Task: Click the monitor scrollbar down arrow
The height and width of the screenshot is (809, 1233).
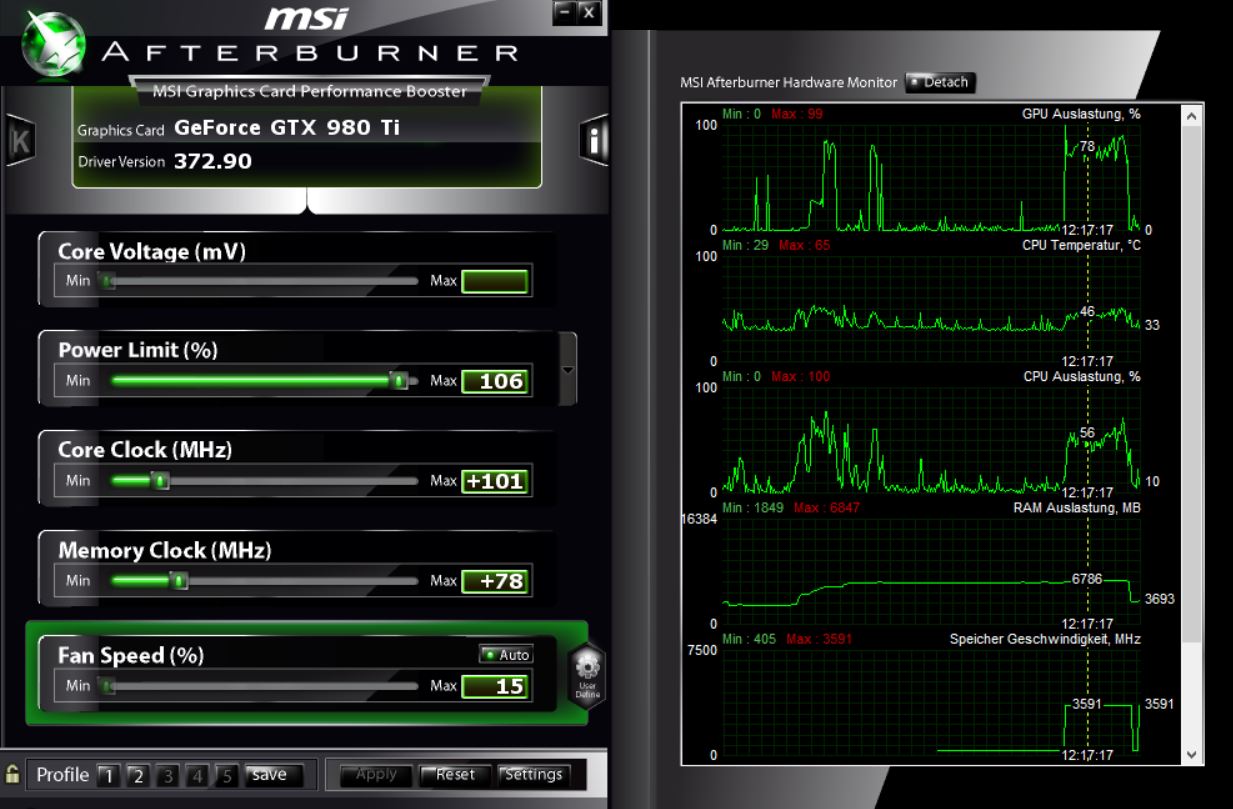Action: coord(1191,754)
